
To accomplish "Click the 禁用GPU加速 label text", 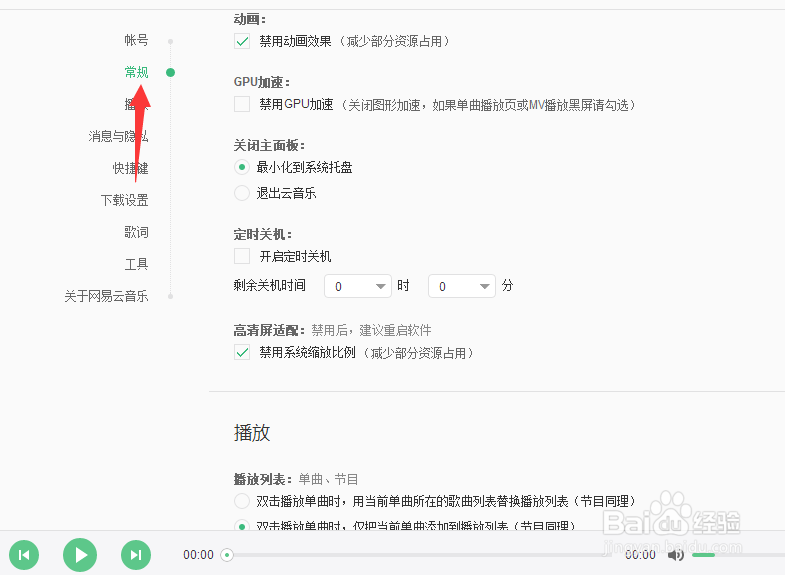I will pyautogui.click(x=296, y=104).
